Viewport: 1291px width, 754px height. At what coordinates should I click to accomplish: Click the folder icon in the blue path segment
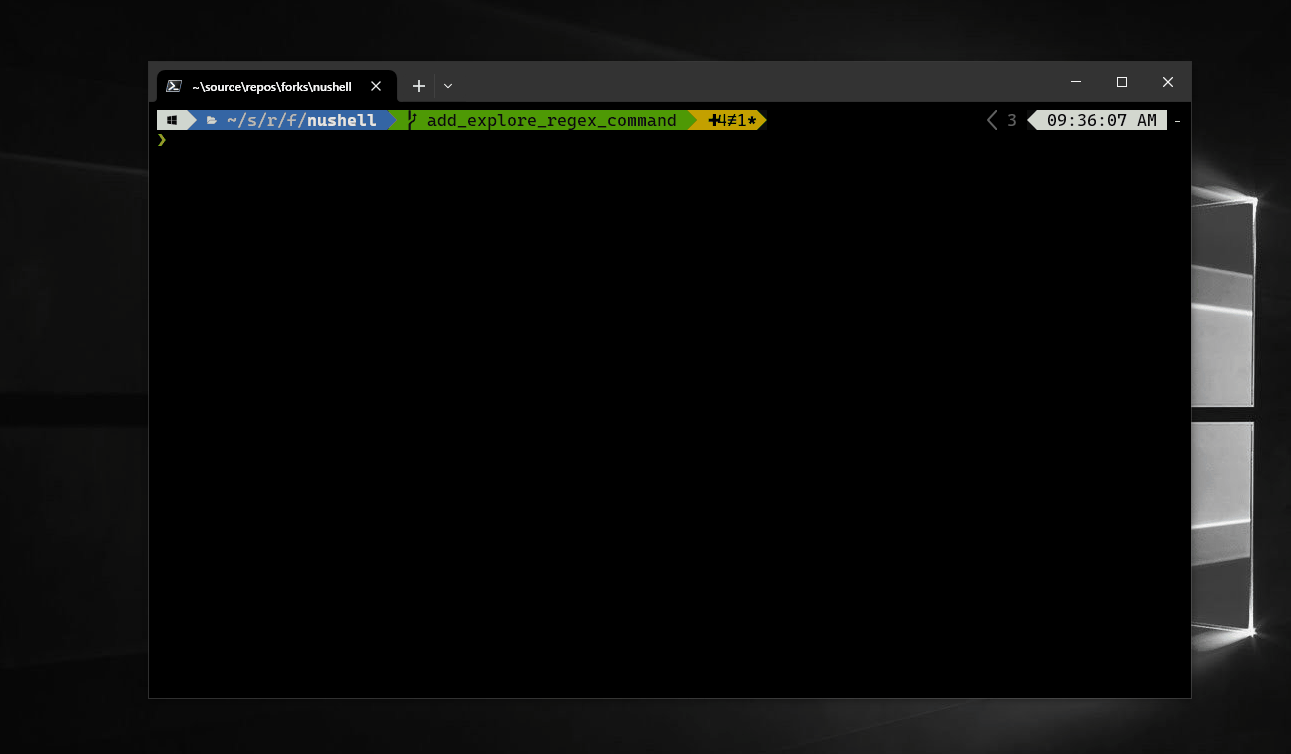click(211, 120)
